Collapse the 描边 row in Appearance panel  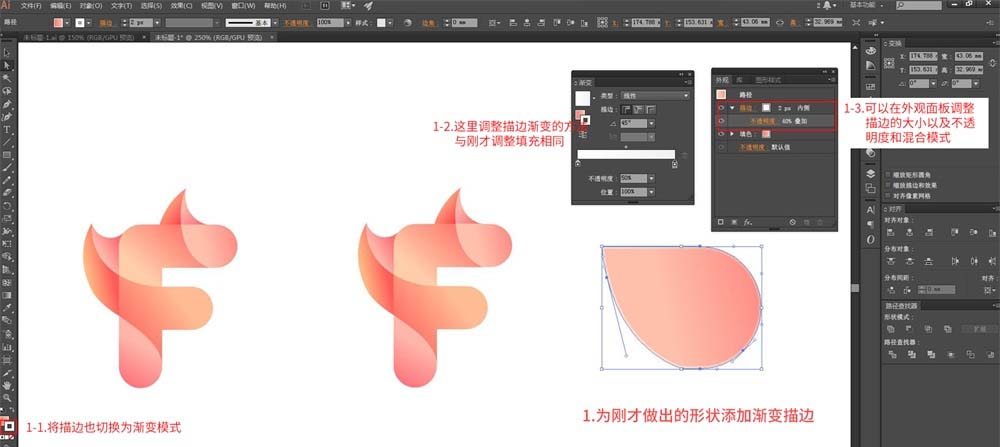coord(732,108)
